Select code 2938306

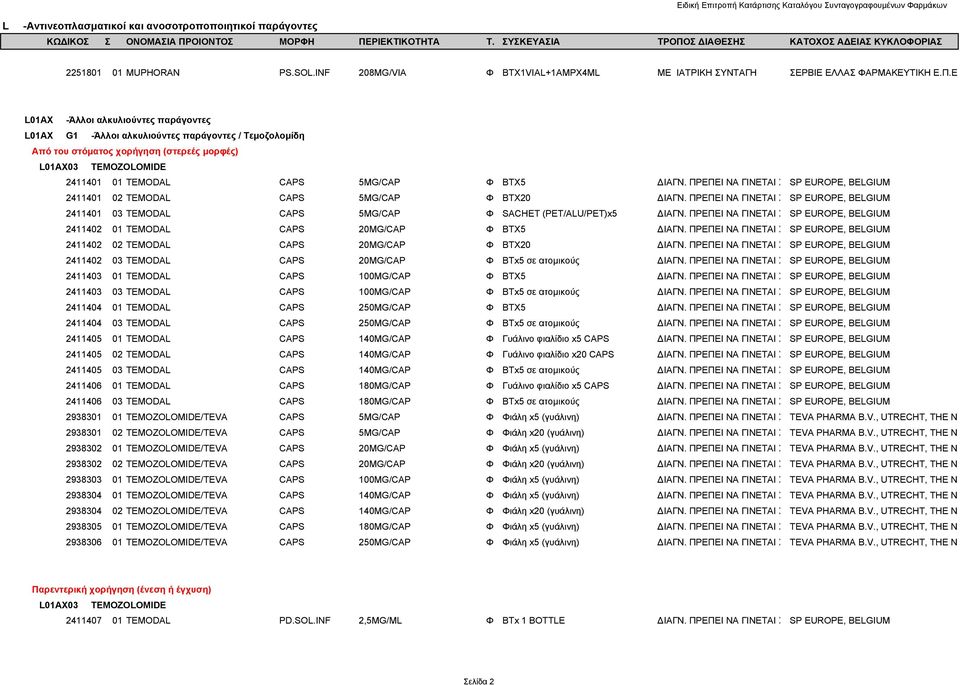83,542
